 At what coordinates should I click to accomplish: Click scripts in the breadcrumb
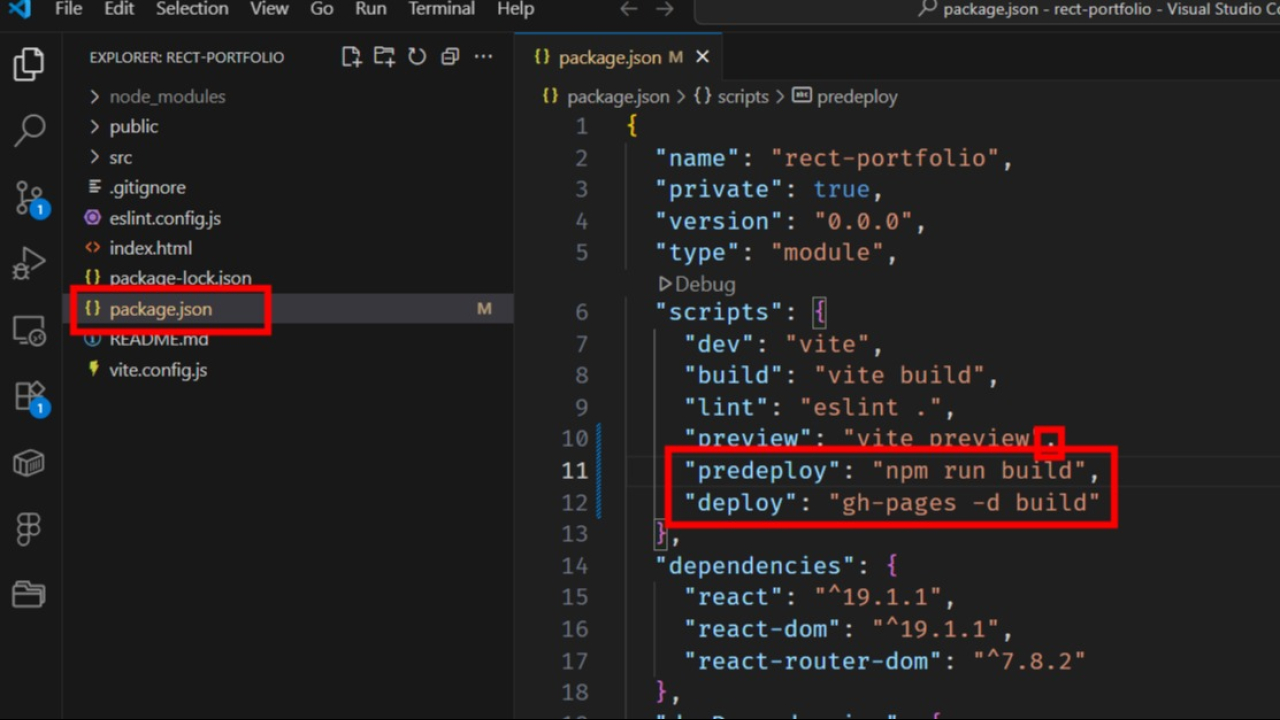(743, 97)
